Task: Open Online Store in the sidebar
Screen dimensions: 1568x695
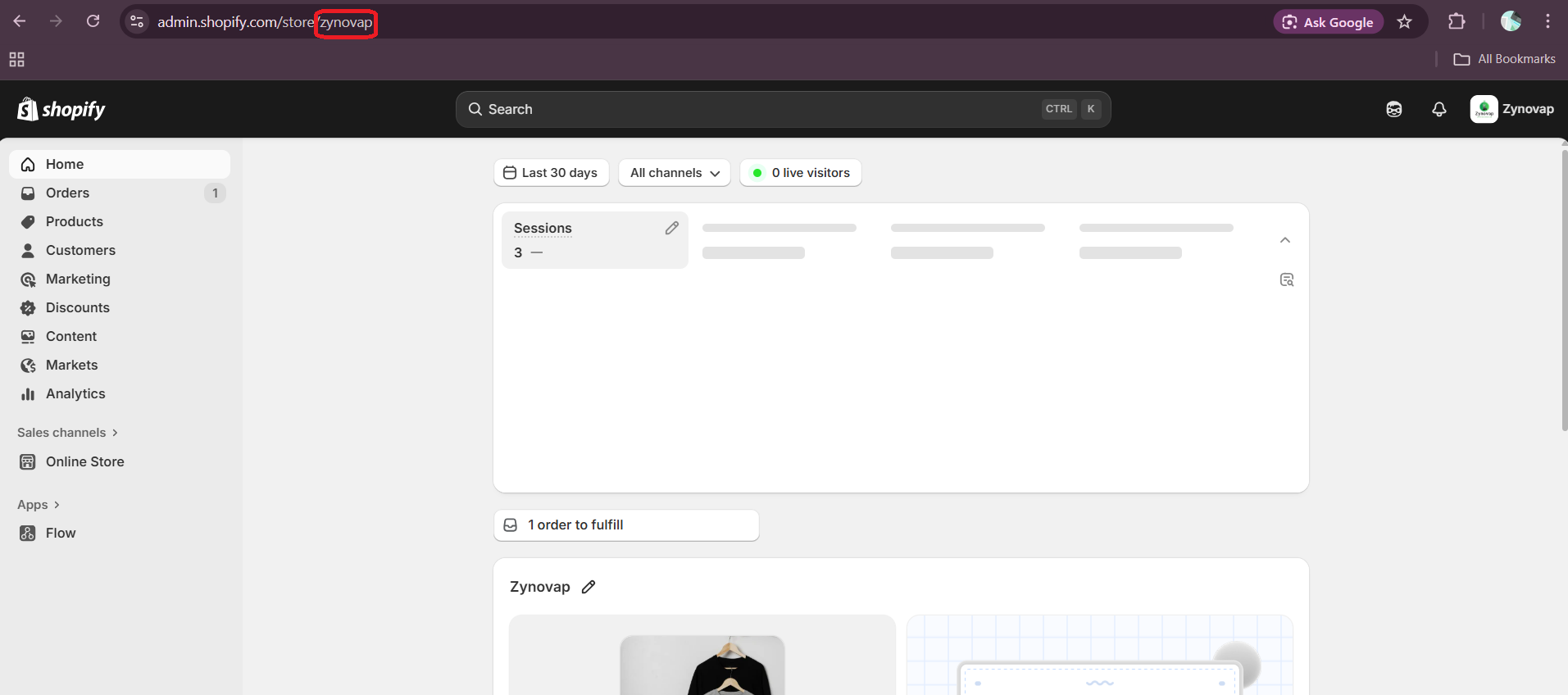Action: point(120,461)
